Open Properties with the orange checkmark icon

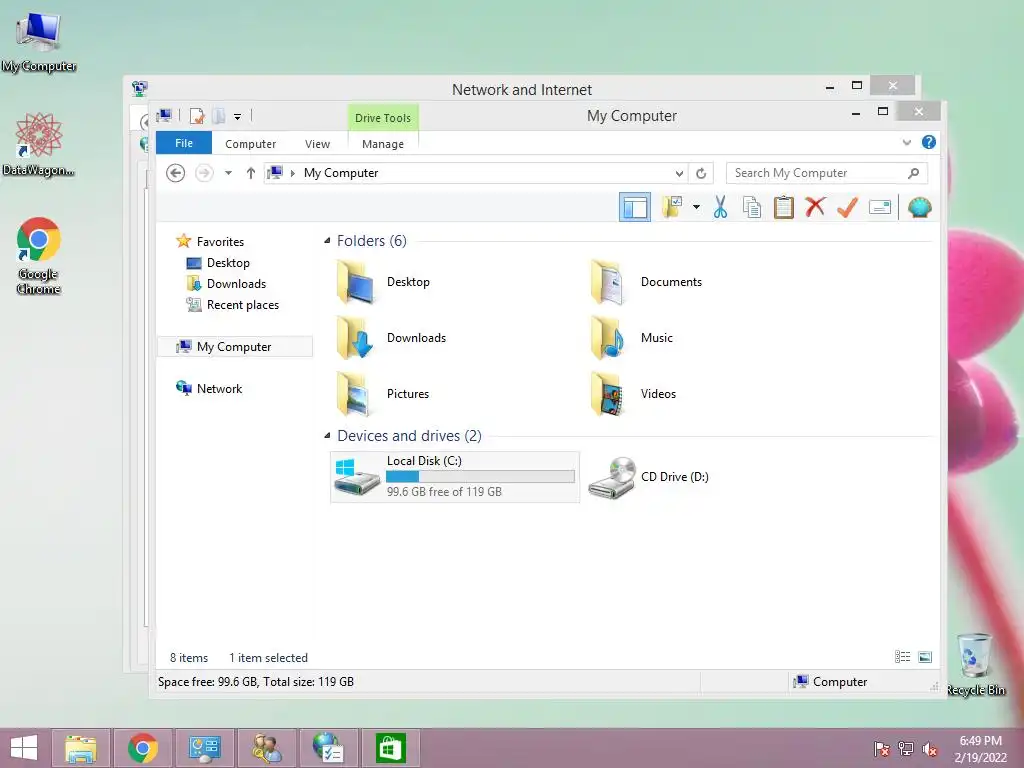pyautogui.click(x=847, y=208)
